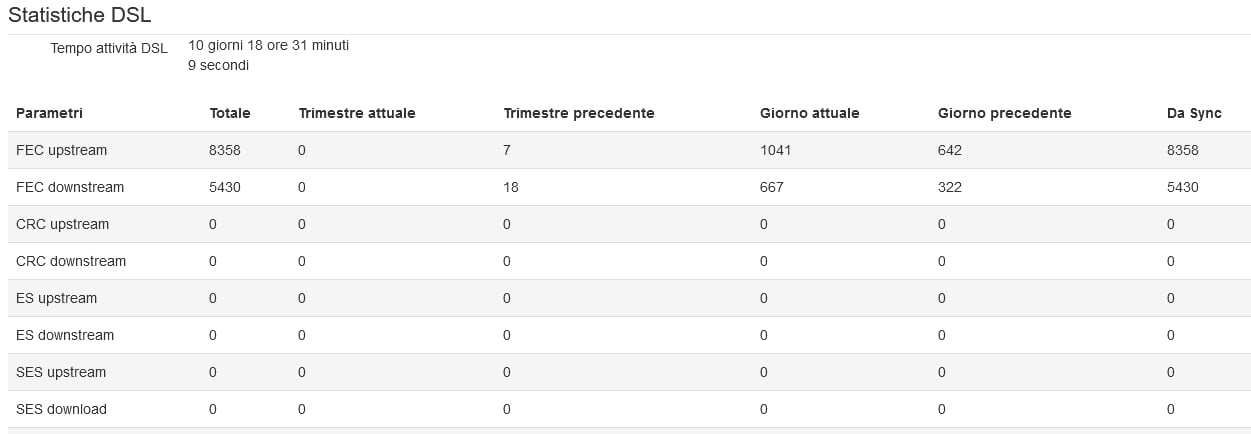Viewport: 1251px width, 434px height.
Task: Select the FEC upstream row label
Action: tap(62, 150)
